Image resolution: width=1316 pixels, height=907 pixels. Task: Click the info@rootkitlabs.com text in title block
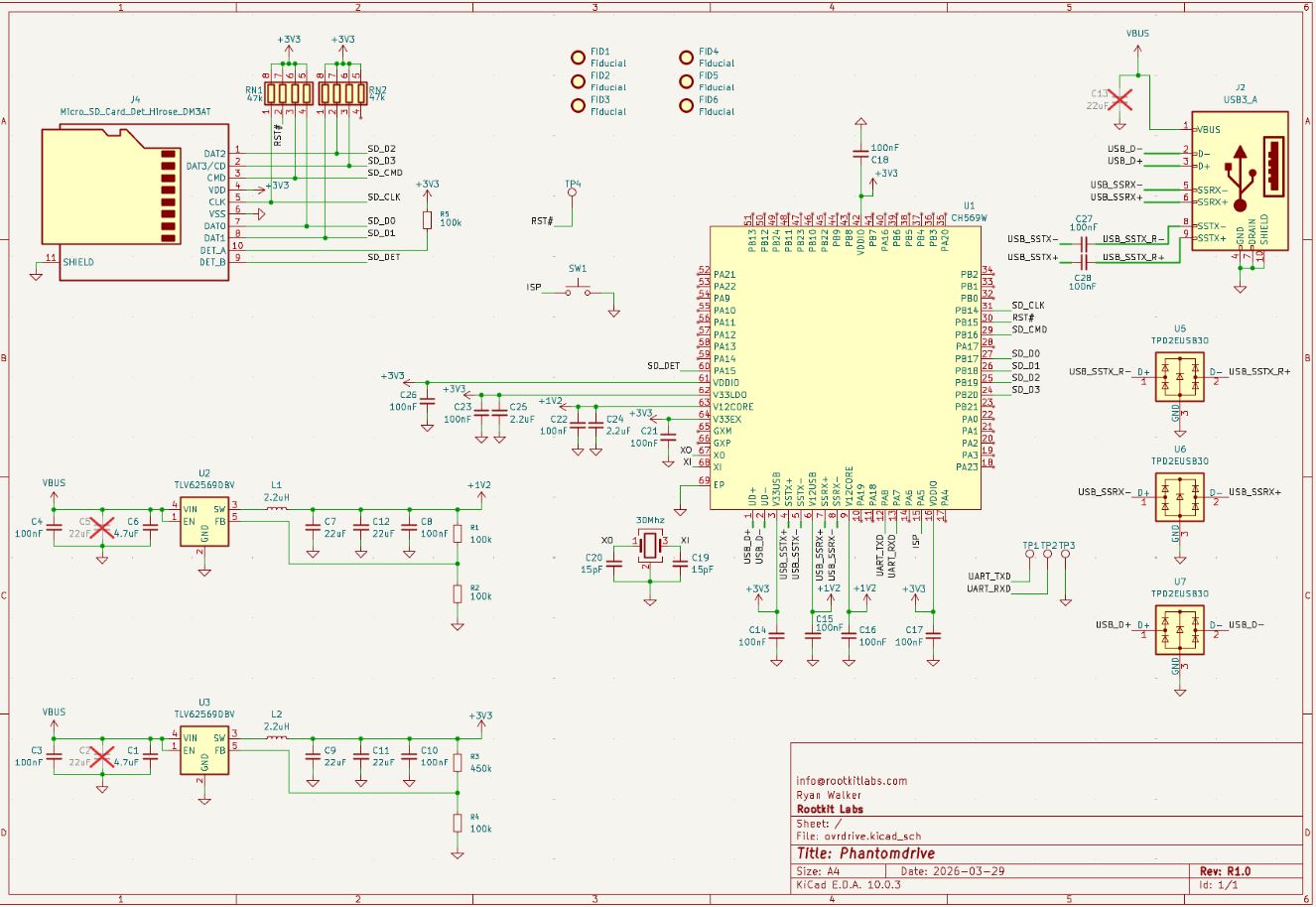click(x=852, y=781)
